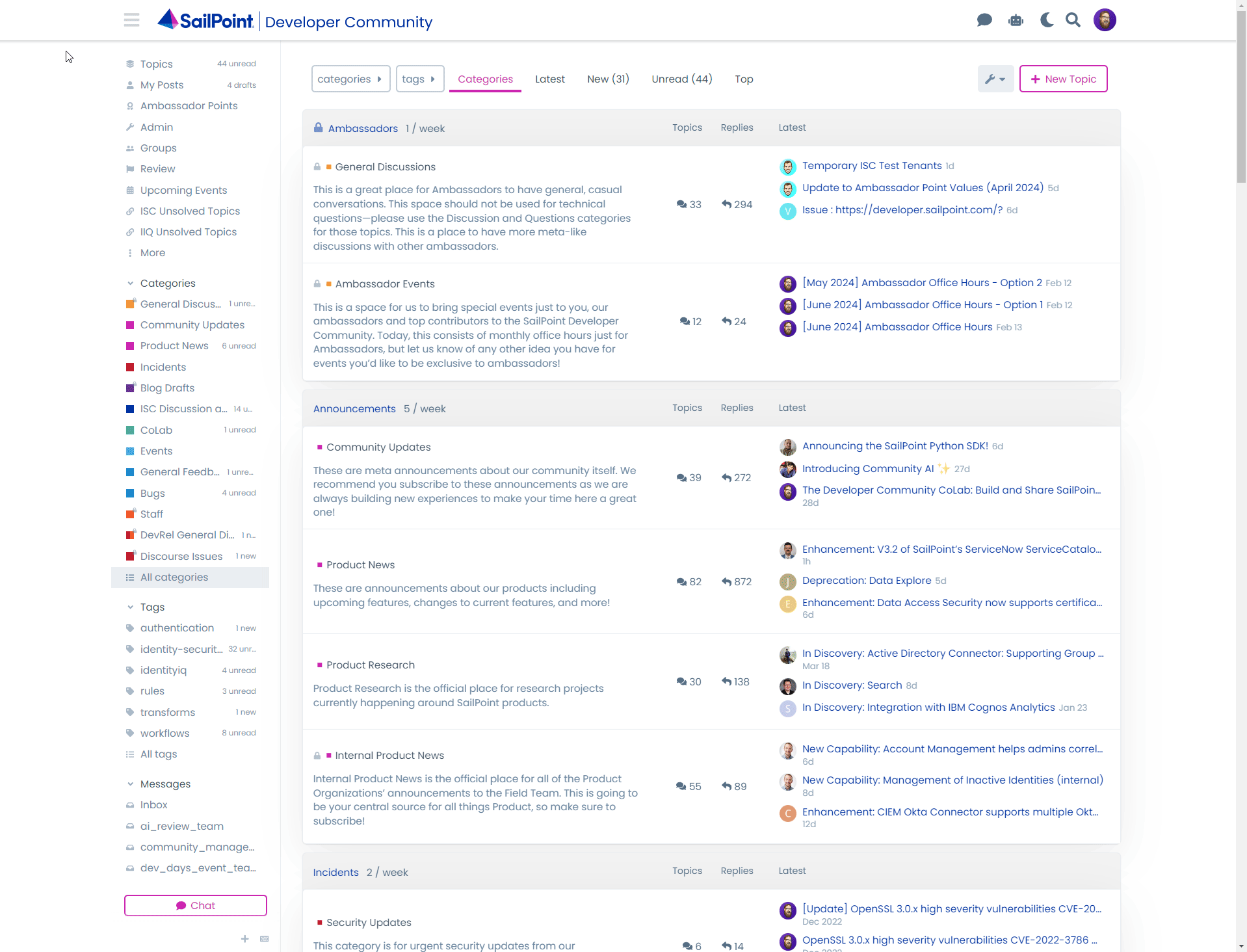Click the plus icon at sidebar bottom

(x=245, y=938)
